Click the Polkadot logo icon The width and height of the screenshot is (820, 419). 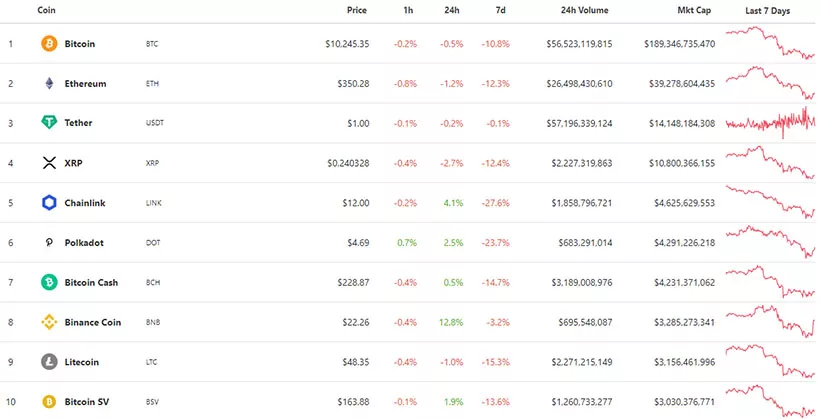(48, 243)
